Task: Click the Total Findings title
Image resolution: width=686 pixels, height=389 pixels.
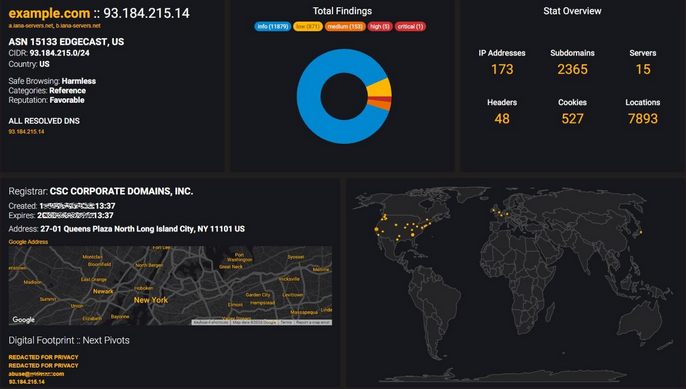Action: (342, 11)
